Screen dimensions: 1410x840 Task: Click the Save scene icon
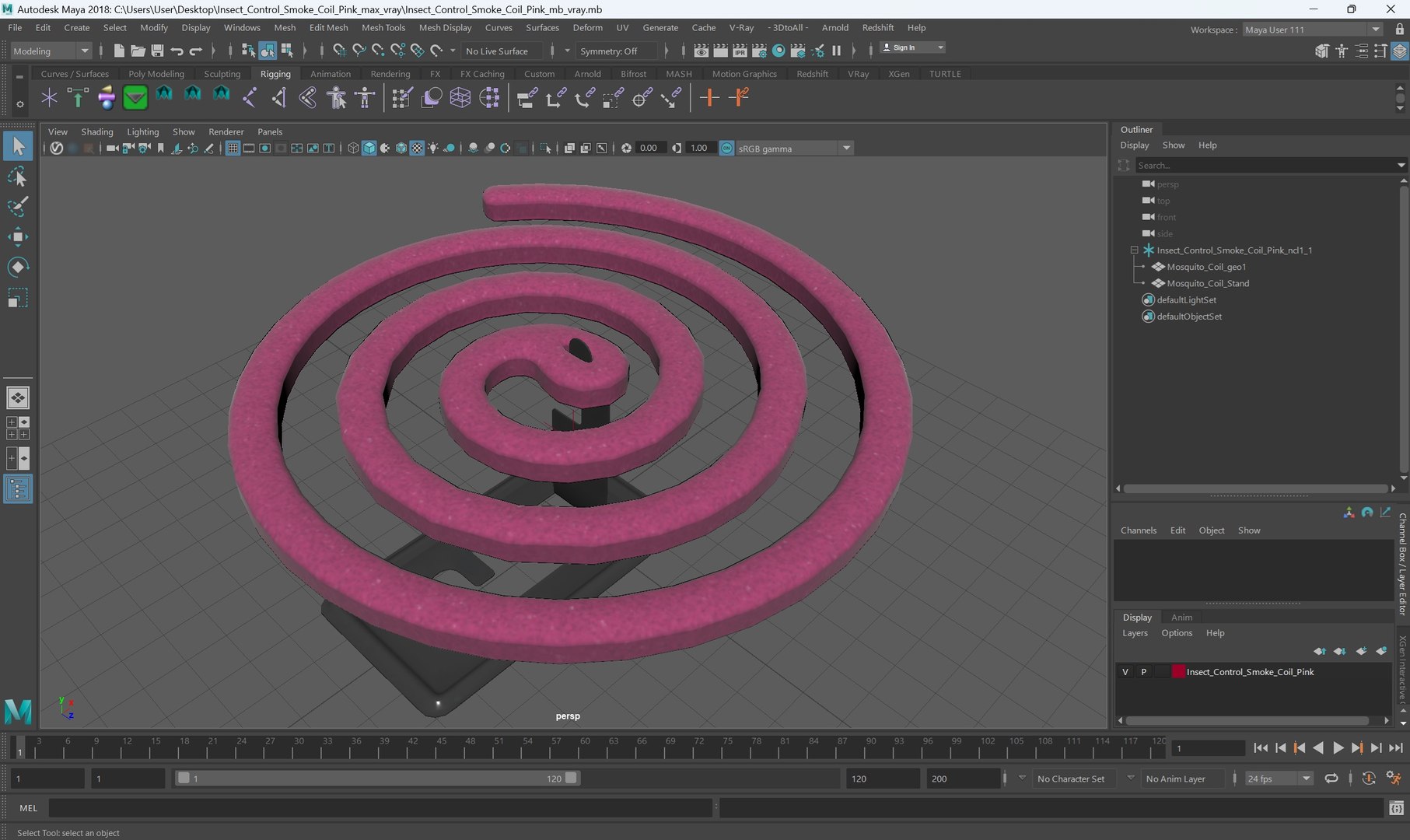tap(157, 51)
